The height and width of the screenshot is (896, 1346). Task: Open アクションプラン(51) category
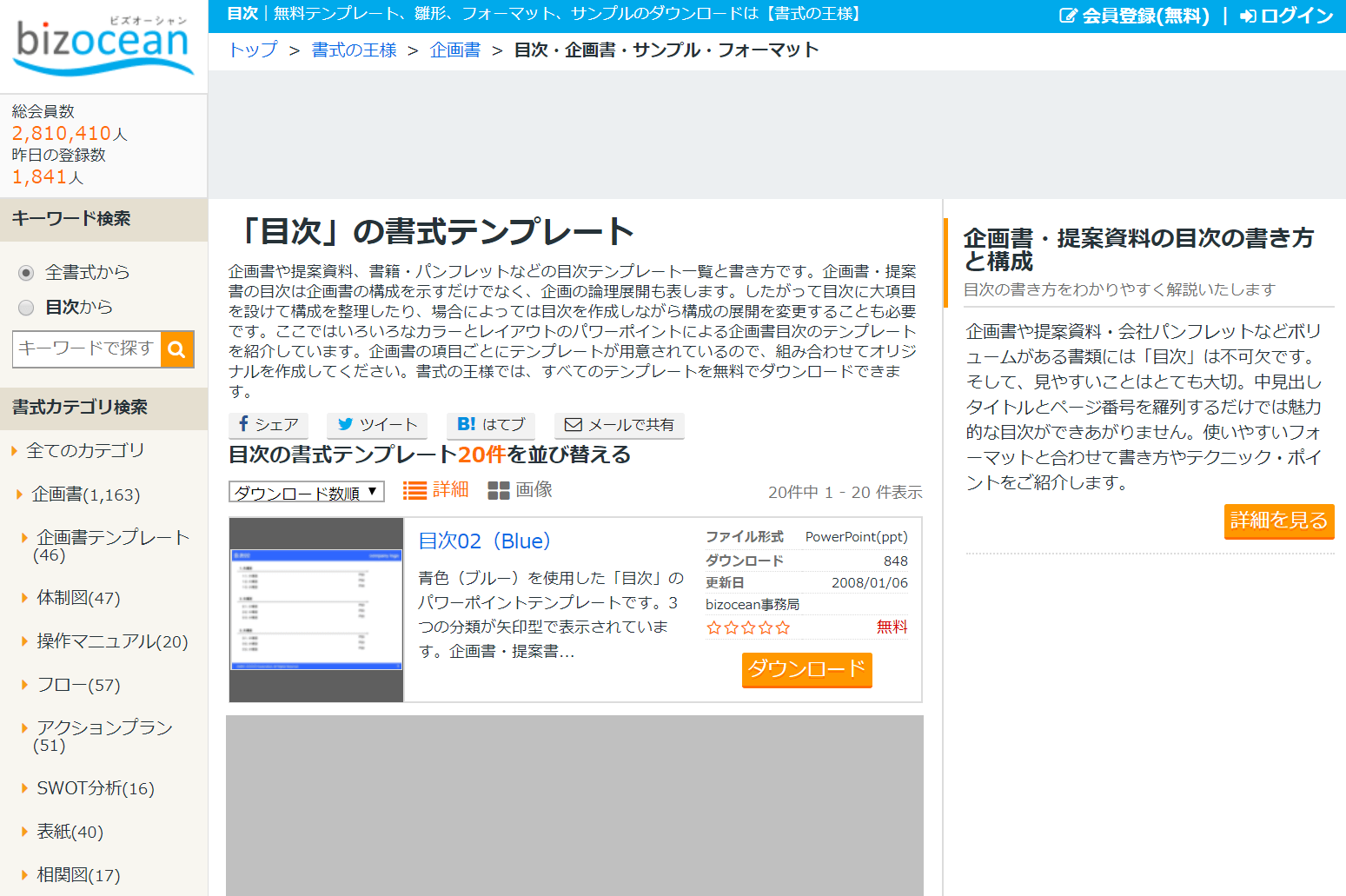click(x=103, y=736)
